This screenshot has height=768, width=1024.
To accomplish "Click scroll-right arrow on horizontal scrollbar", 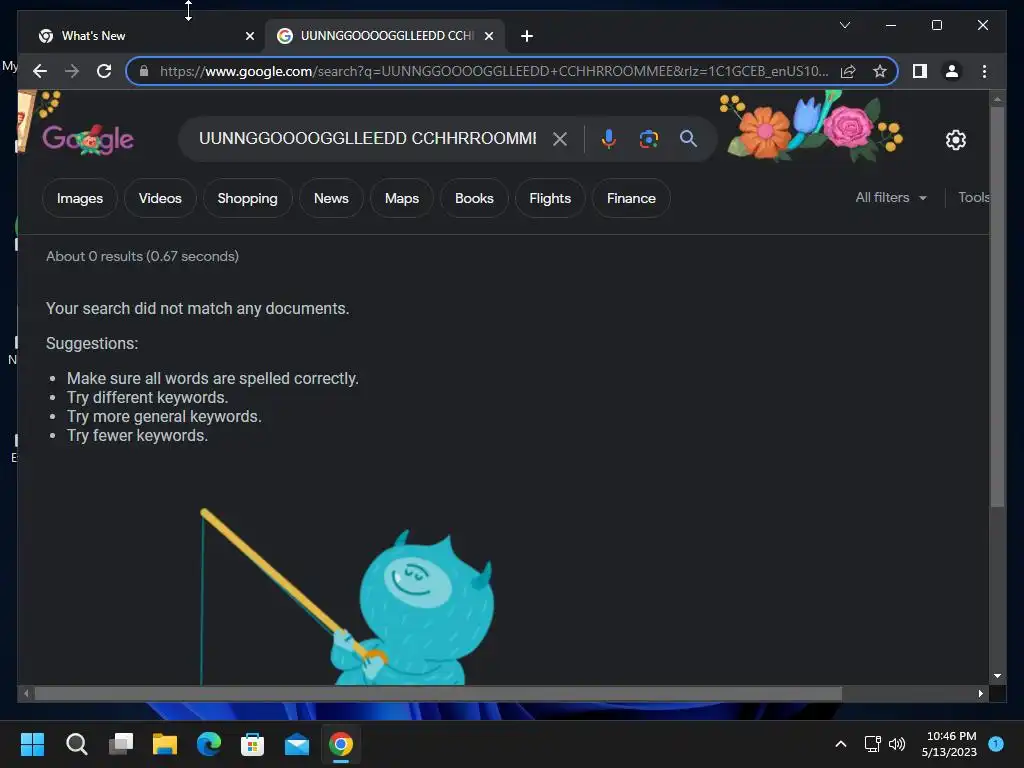I will pos(980,694).
